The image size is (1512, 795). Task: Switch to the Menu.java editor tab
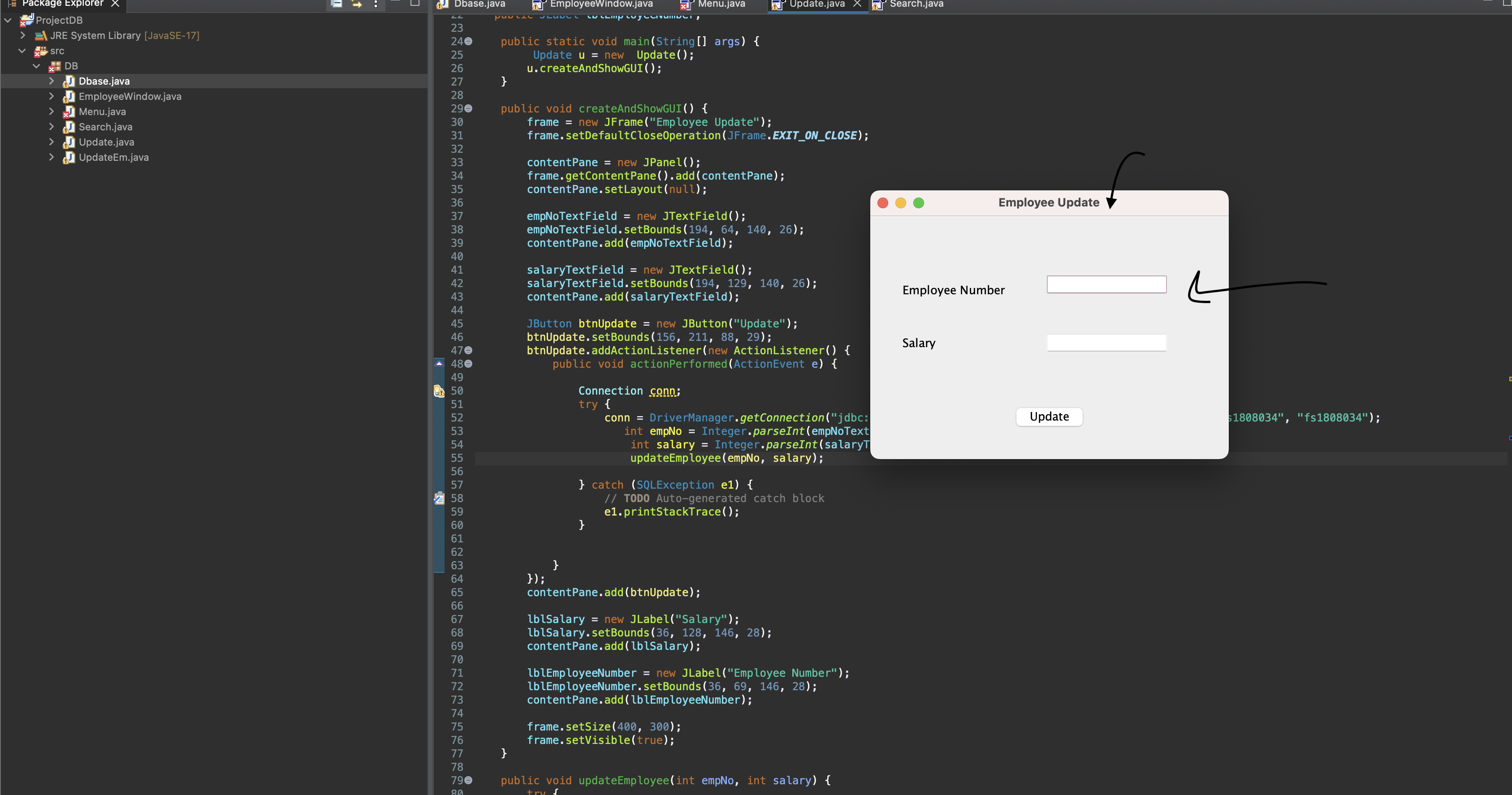(713, 4)
